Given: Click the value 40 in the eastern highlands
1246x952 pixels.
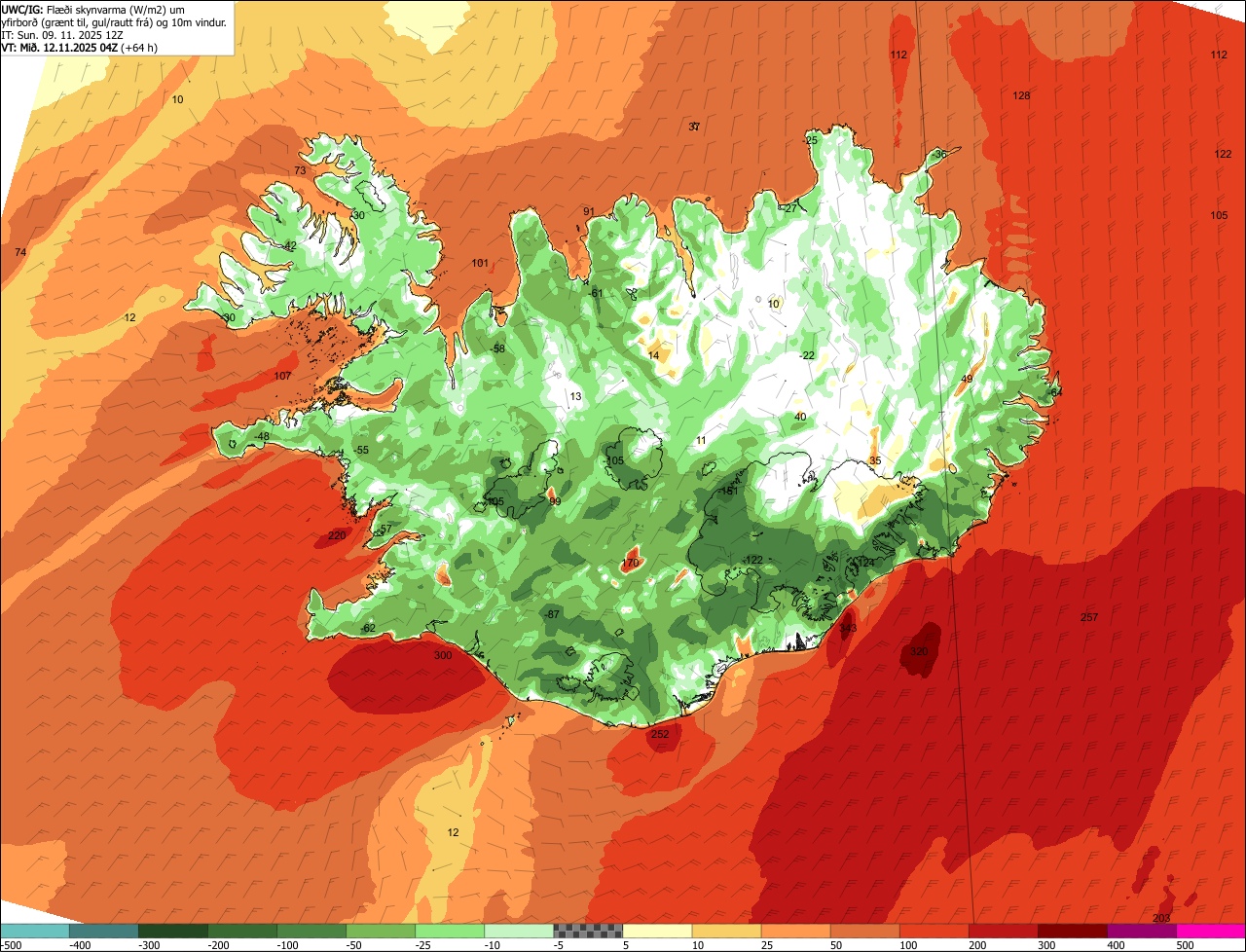Looking at the screenshot, I should 800,417.
